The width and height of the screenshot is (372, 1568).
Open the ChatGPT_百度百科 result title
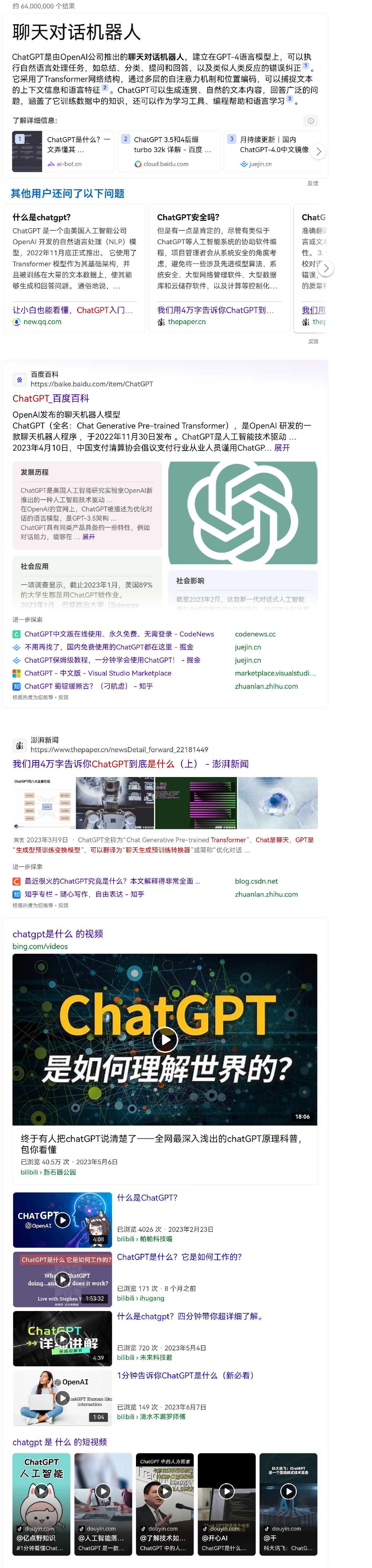(51, 399)
